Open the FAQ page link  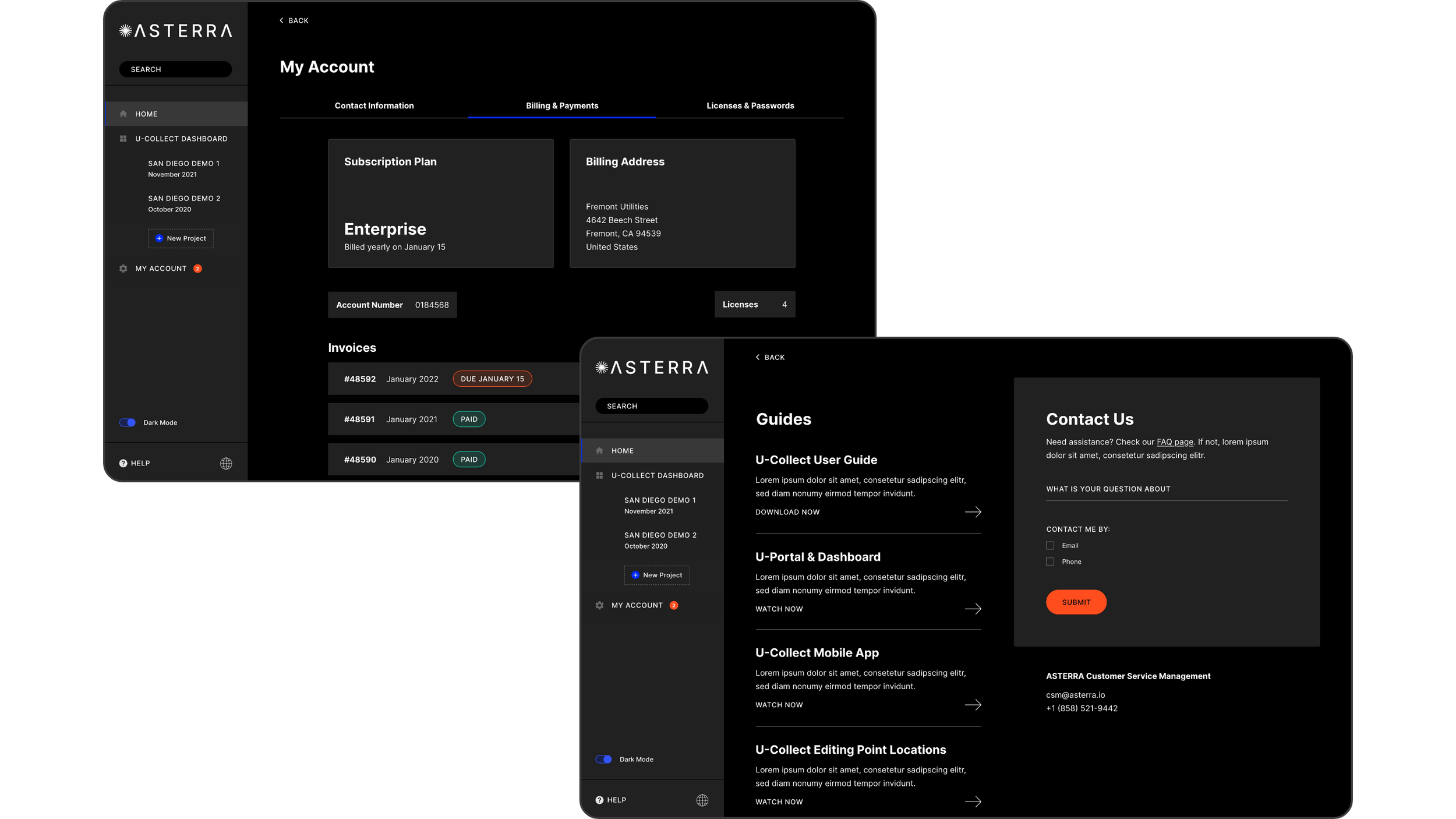(x=1174, y=442)
